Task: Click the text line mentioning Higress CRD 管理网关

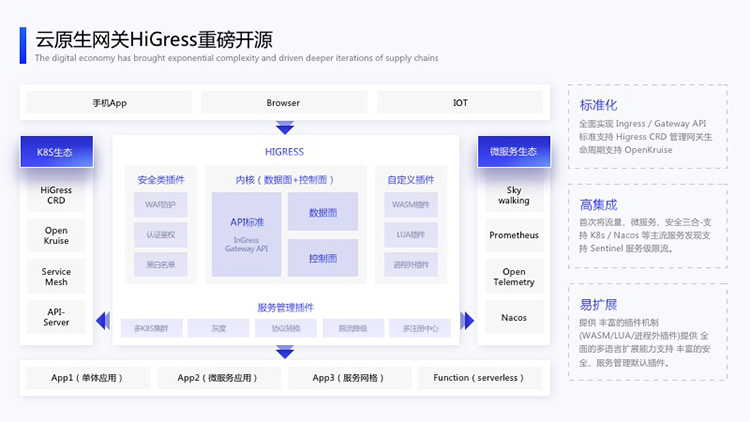Action: coord(645,137)
